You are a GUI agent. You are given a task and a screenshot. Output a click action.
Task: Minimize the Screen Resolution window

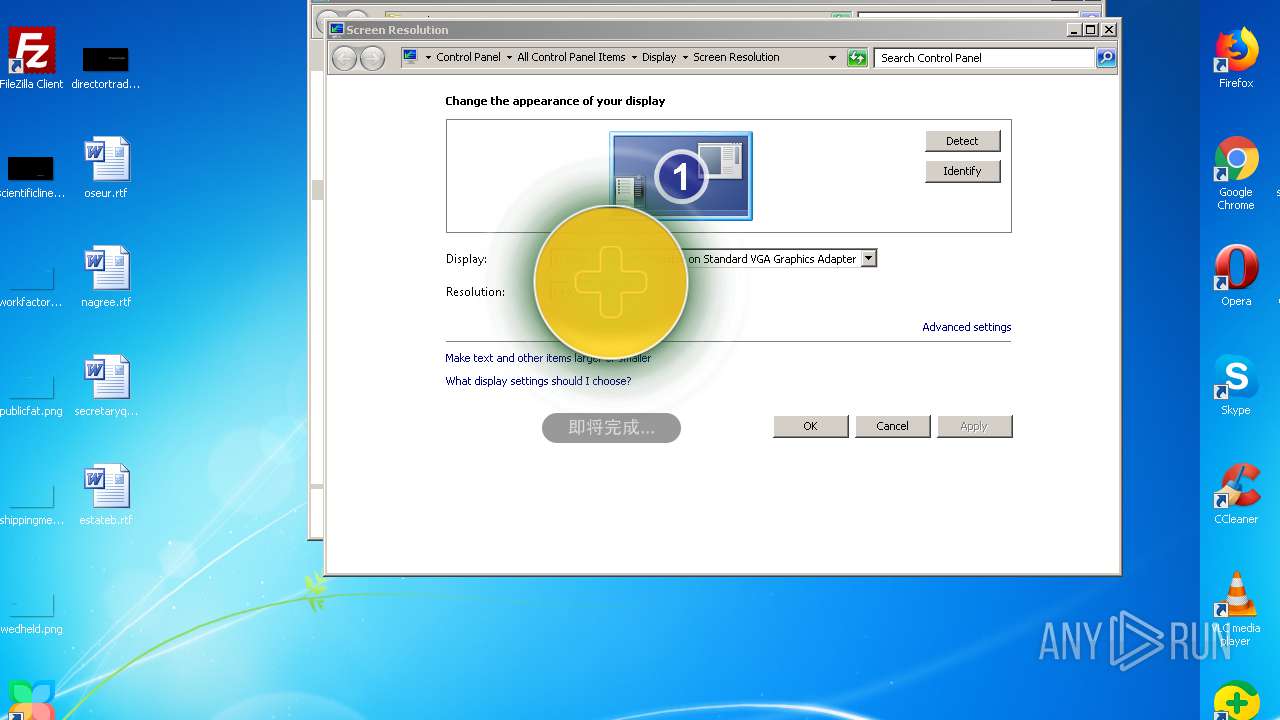click(x=1074, y=30)
